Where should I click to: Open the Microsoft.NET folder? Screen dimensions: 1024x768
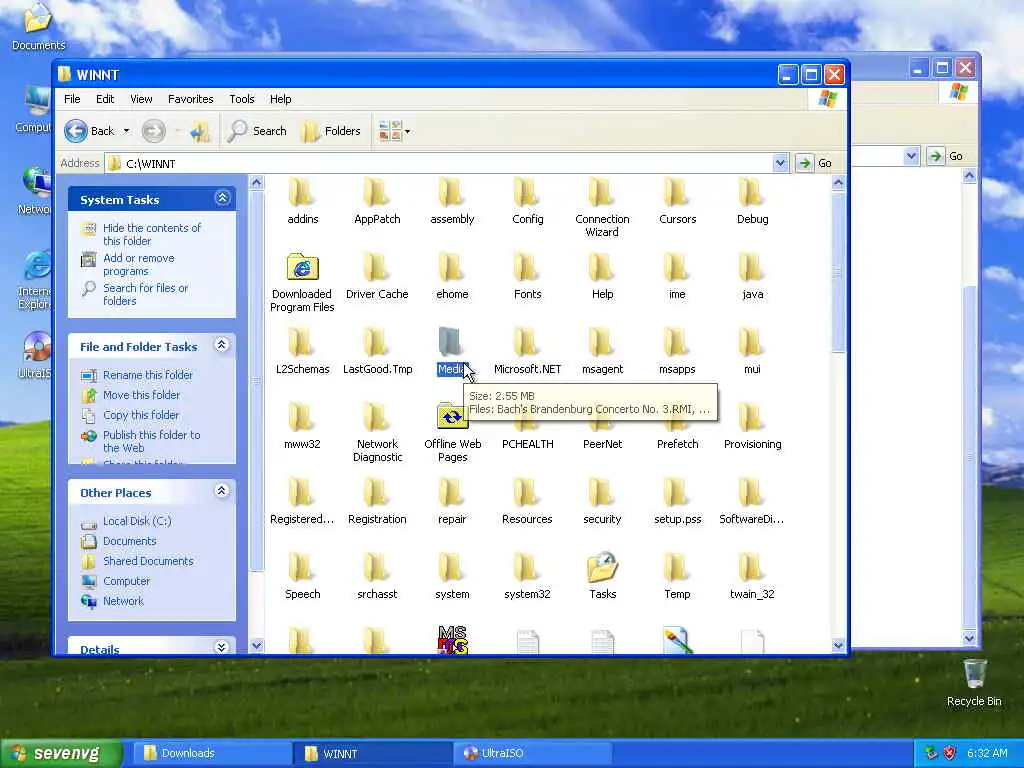tap(527, 351)
